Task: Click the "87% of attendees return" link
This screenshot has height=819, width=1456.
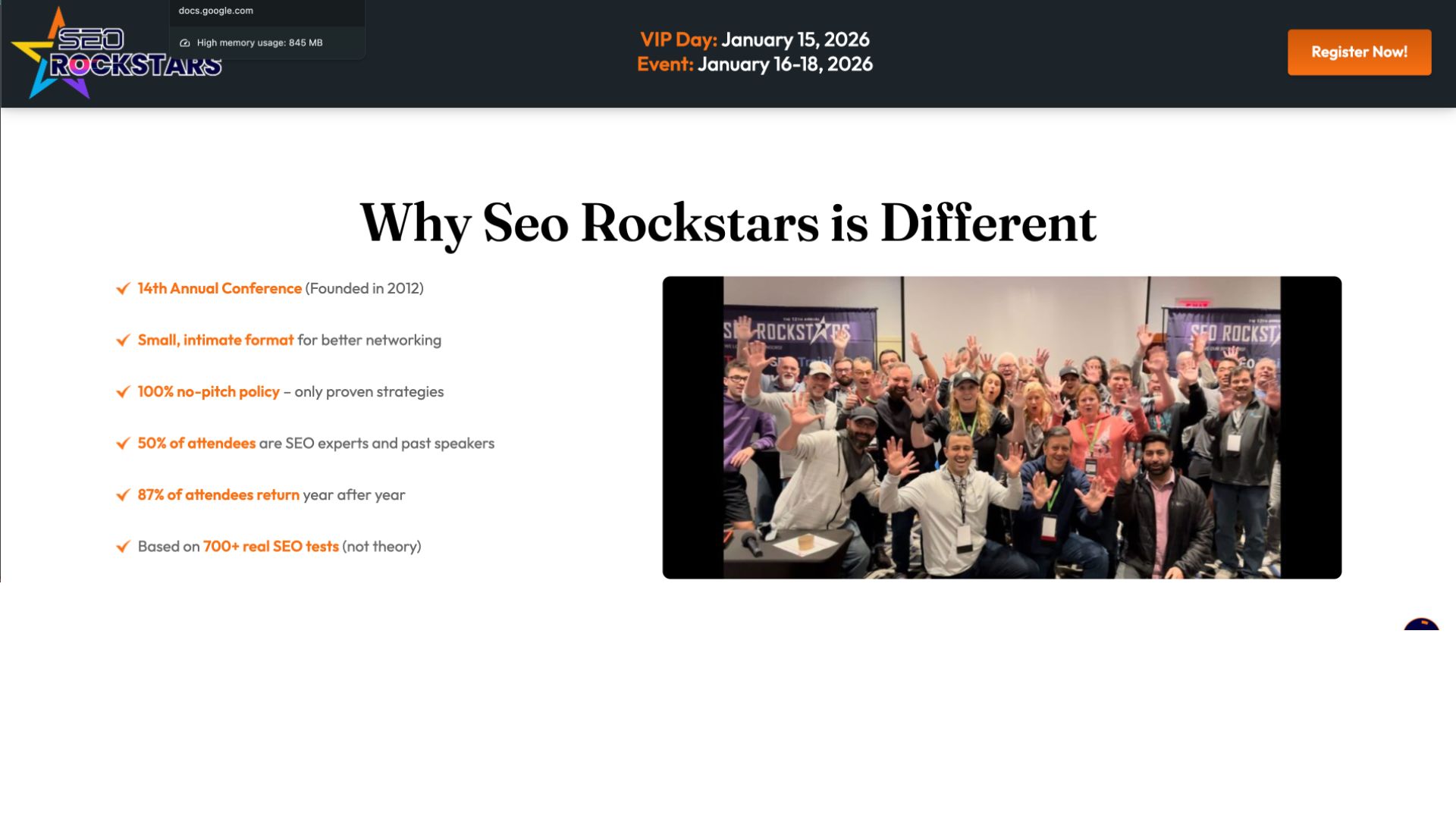Action: click(x=218, y=494)
